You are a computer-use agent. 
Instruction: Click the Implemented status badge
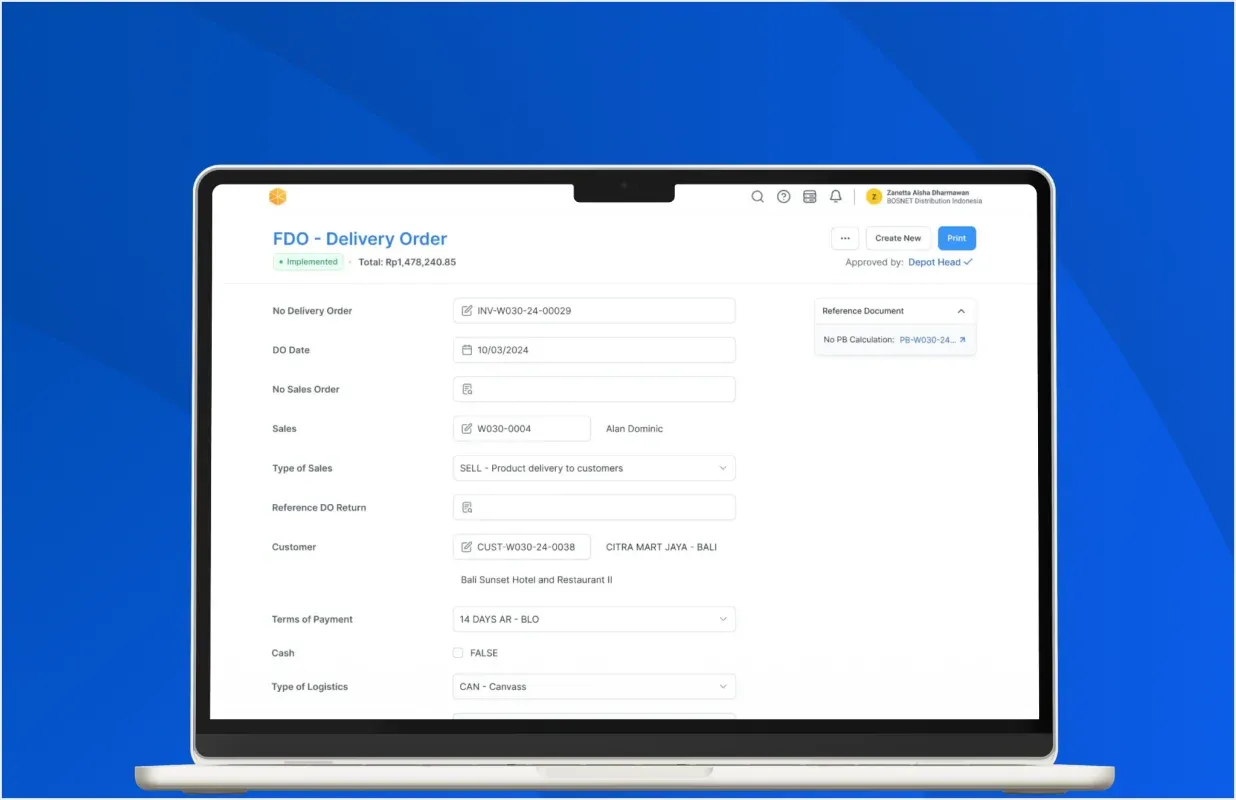(x=308, y=262)
